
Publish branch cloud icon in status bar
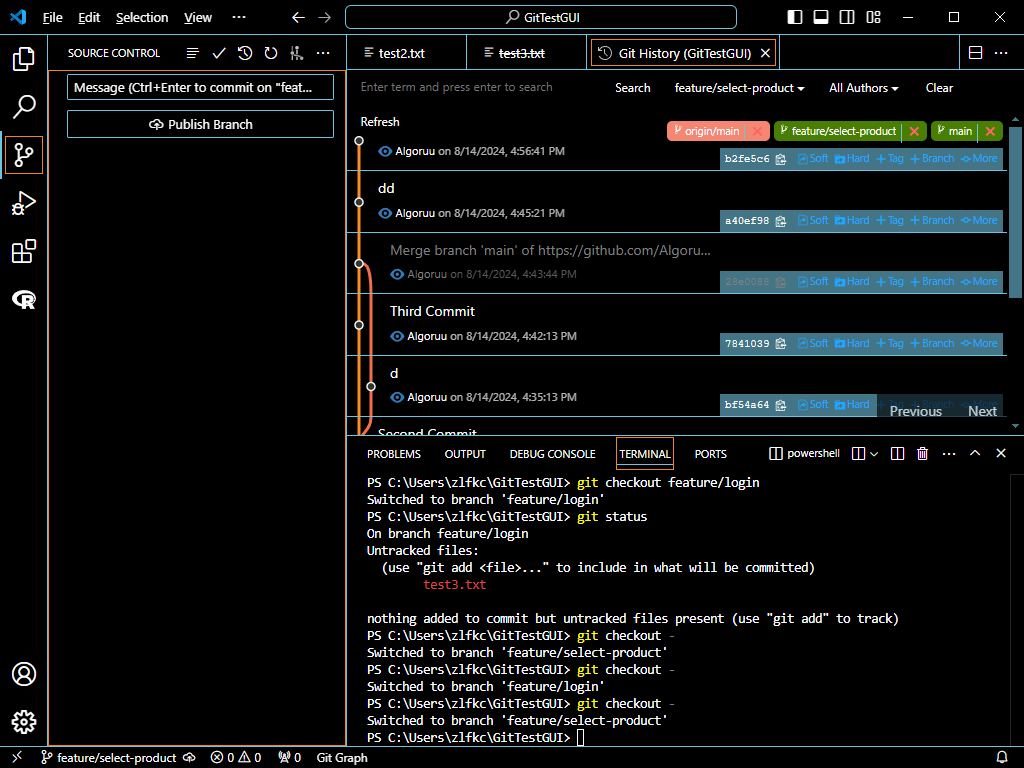(189, 758)
